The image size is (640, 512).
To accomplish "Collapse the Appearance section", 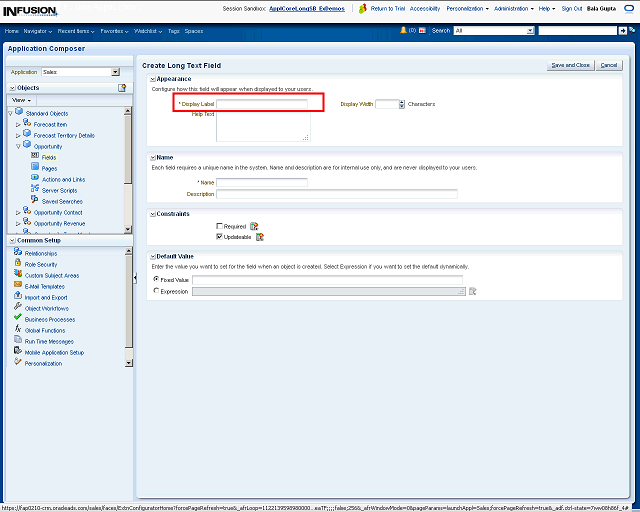I will click(x=152, y=78).
